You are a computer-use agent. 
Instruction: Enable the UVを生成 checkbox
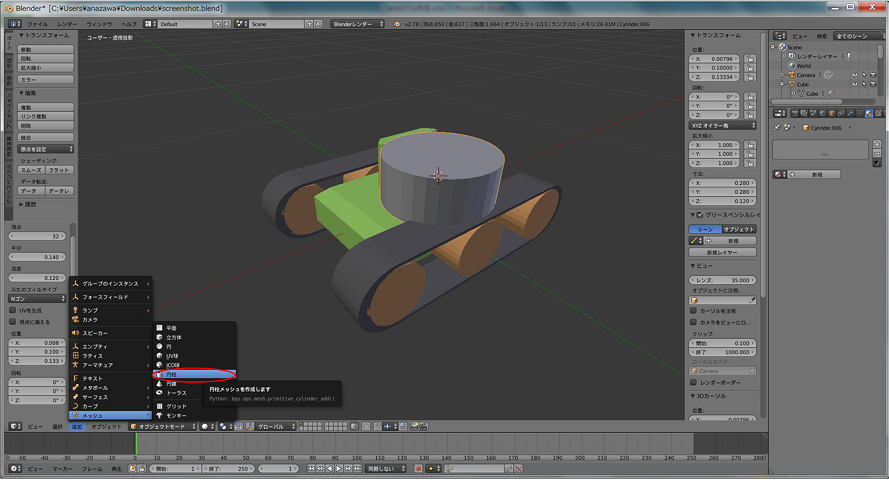12,311
